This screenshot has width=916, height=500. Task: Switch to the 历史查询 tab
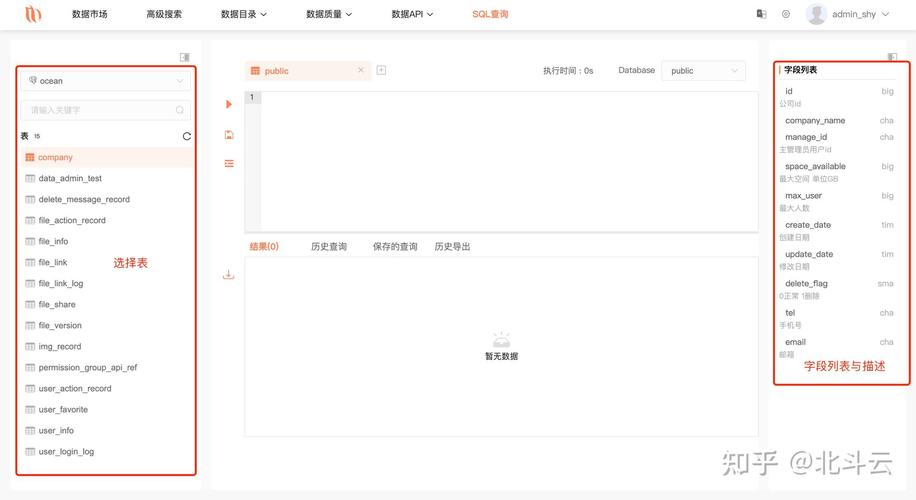pos(329,246)
